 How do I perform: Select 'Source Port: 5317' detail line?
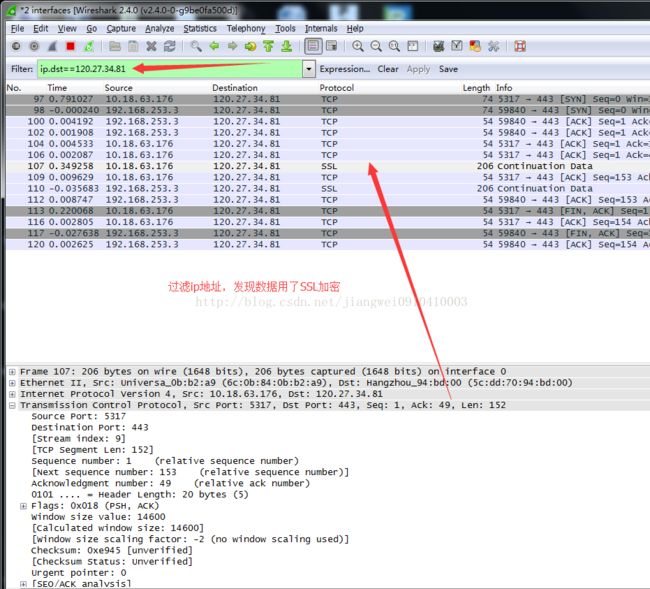coord(79,416)
